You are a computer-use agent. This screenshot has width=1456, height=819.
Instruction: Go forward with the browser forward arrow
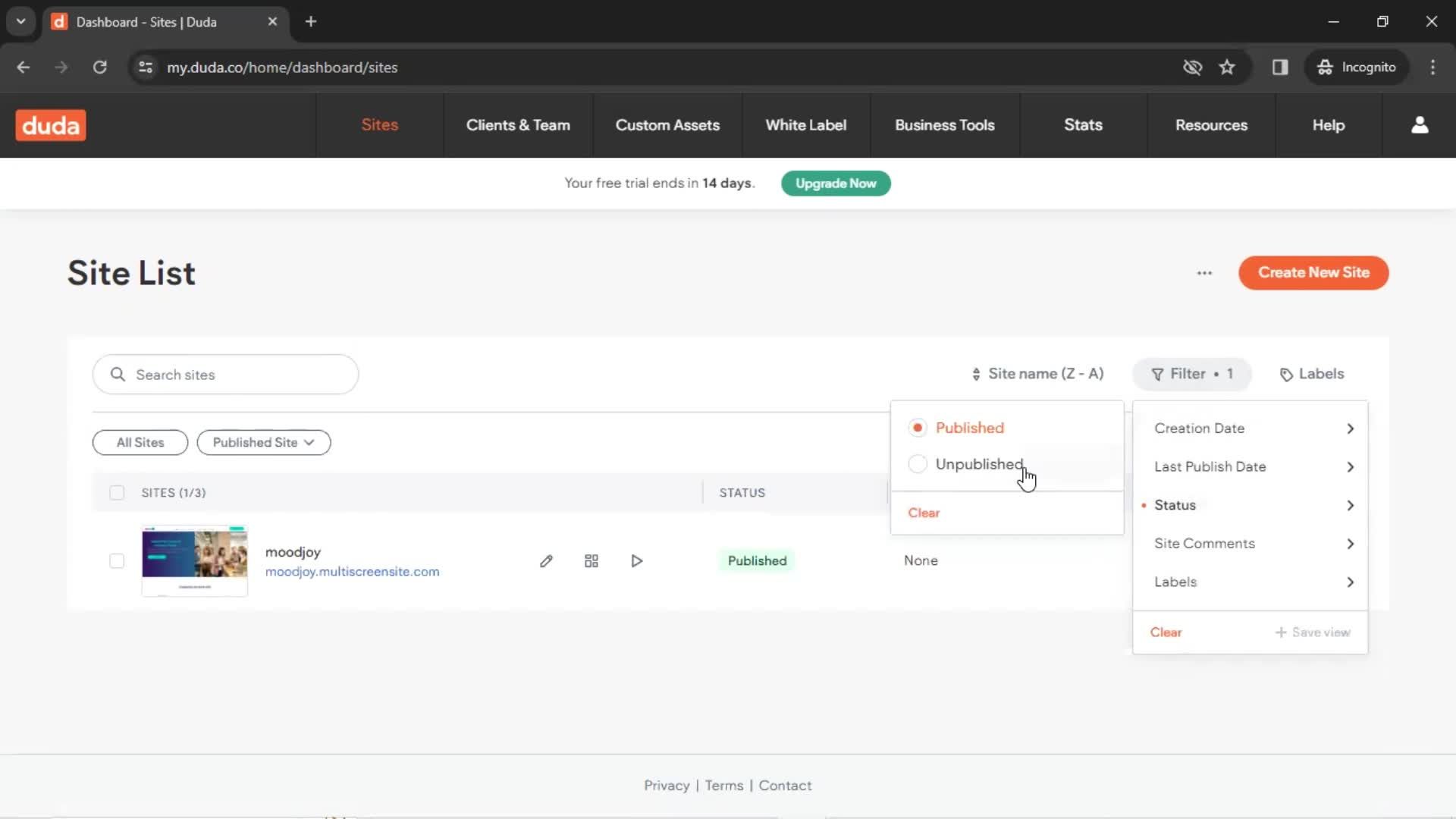click(x=61, y=67)
